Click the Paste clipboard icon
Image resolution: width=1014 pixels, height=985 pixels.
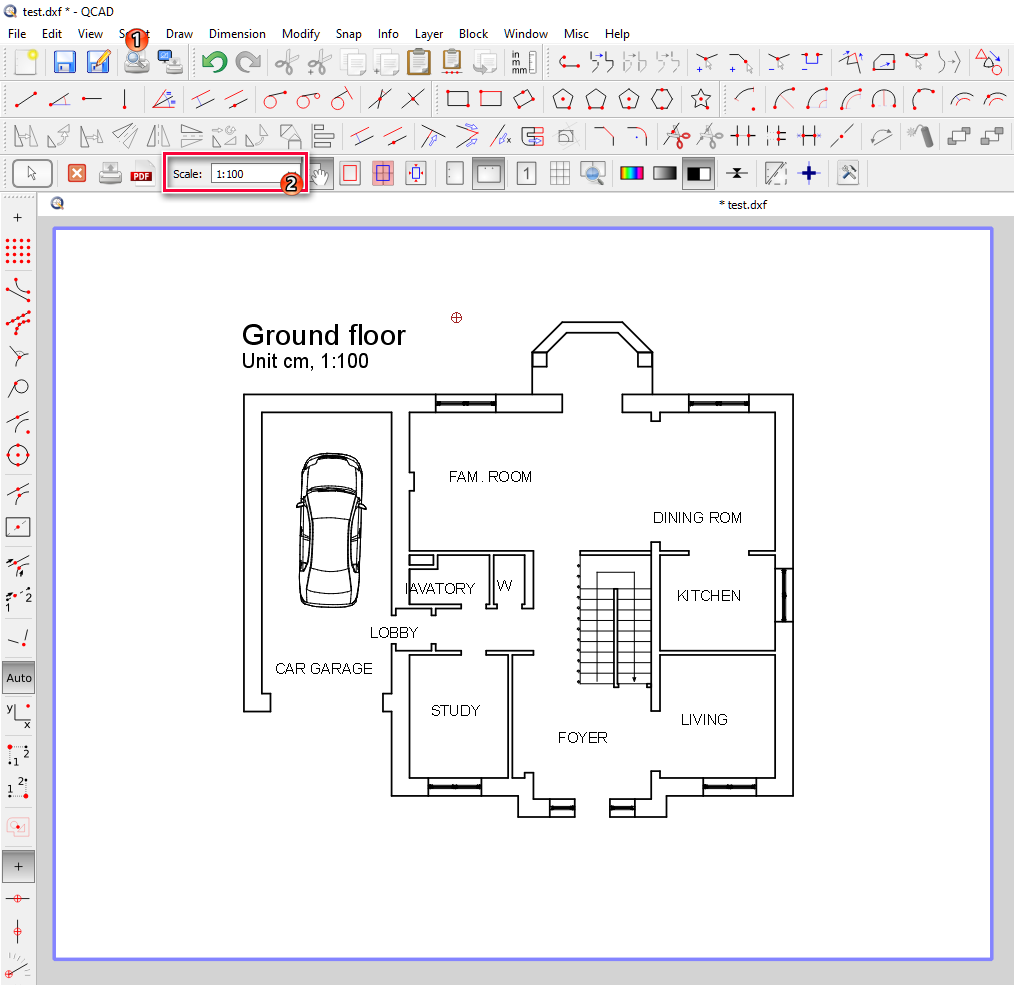(419, 62)
